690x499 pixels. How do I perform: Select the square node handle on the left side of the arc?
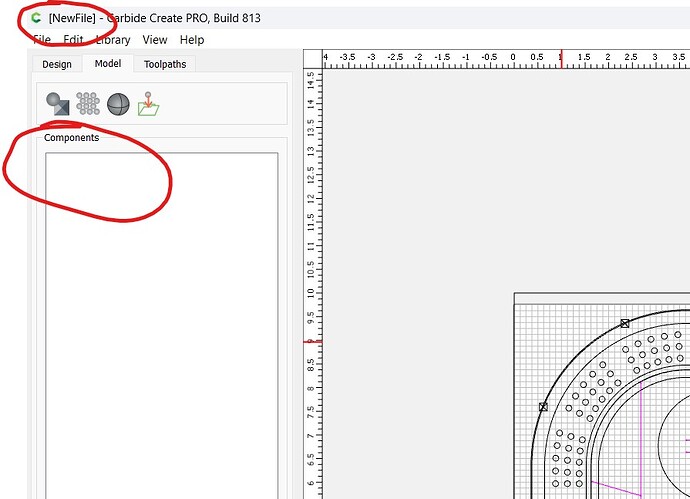tap(543, 407)
